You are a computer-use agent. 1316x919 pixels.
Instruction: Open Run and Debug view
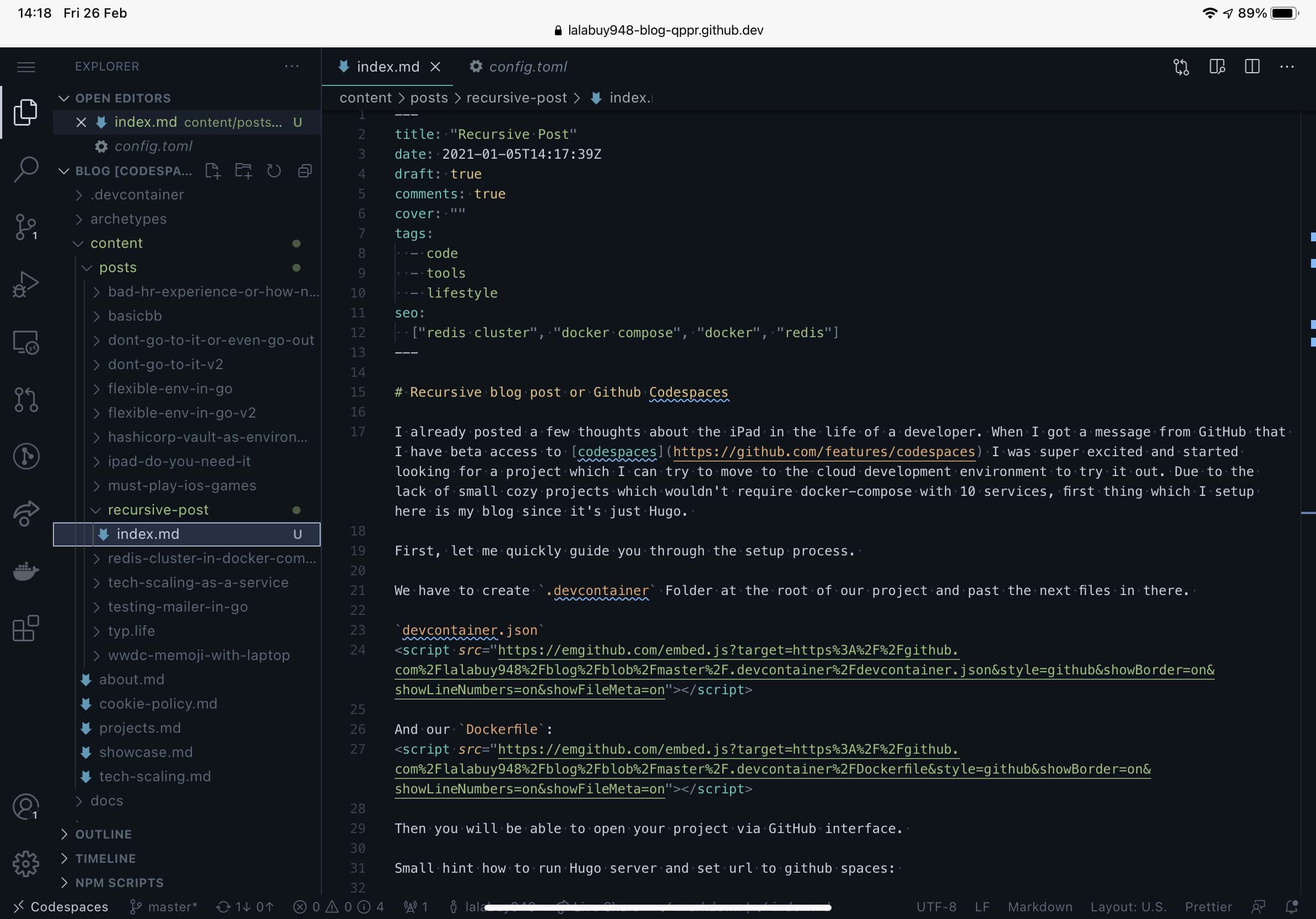[26, 284]
